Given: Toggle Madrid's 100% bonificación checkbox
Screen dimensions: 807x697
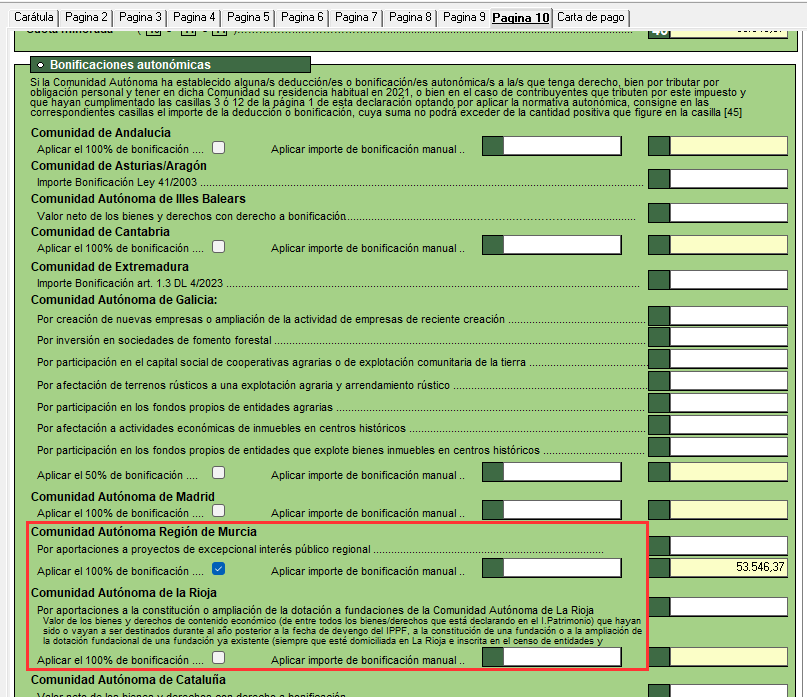Looking at the screenshot, I should coord(218,511).
